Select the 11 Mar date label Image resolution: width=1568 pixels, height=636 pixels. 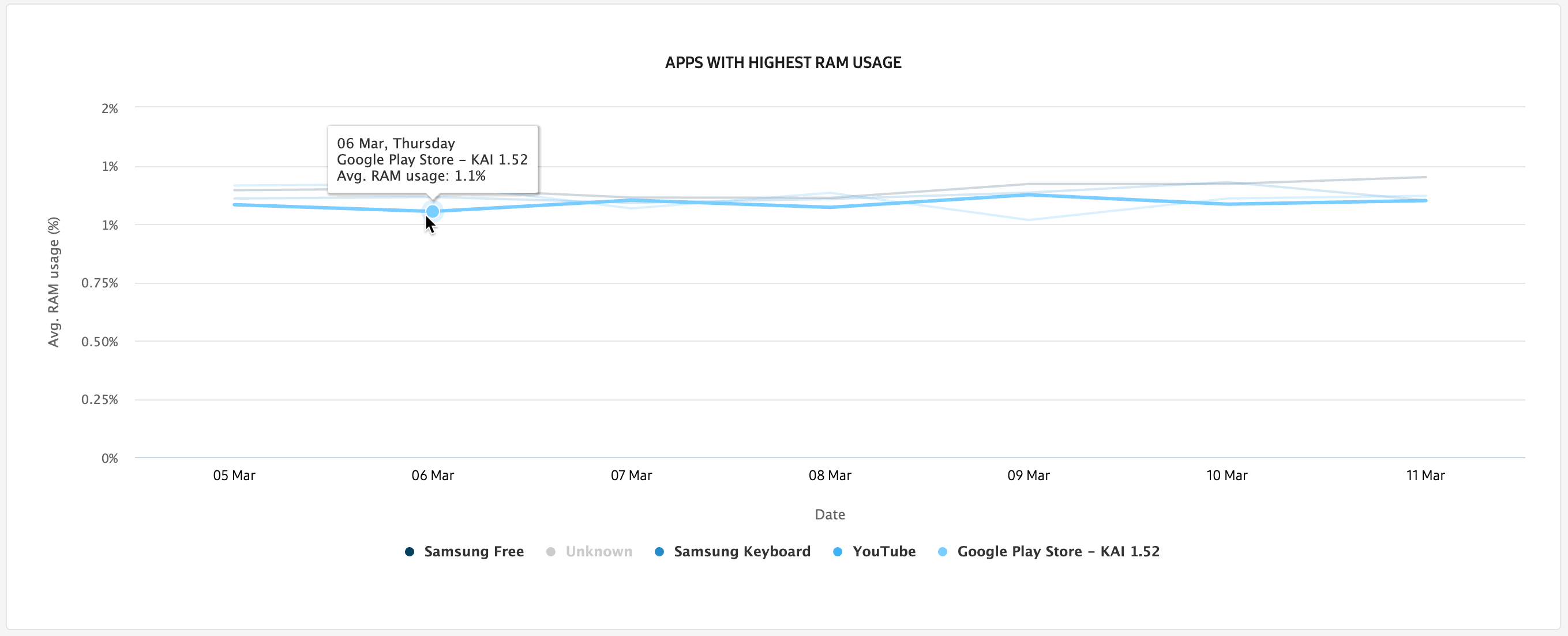pos(1425,475)
